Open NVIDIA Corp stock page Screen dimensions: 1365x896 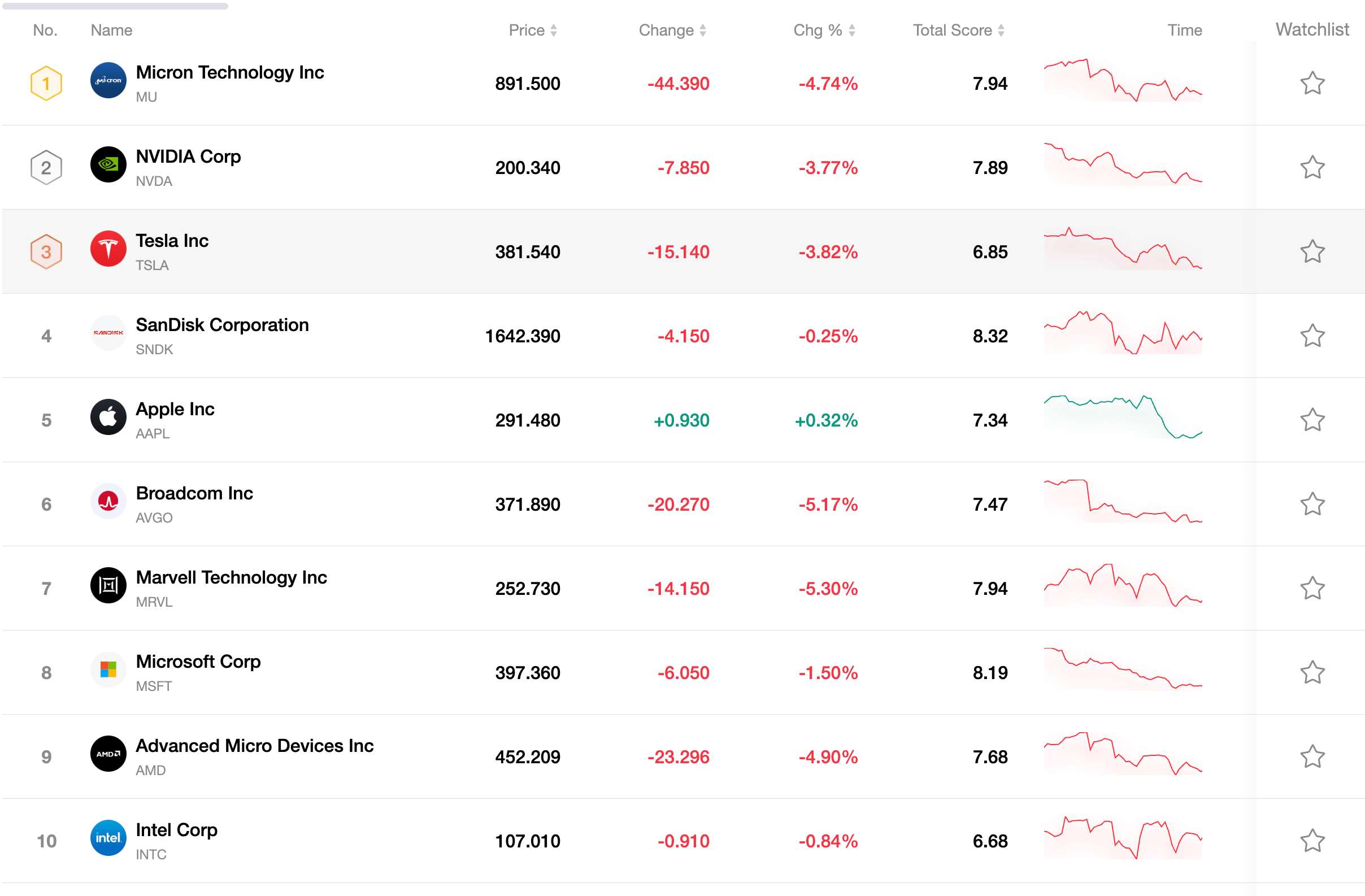[188, 156]
